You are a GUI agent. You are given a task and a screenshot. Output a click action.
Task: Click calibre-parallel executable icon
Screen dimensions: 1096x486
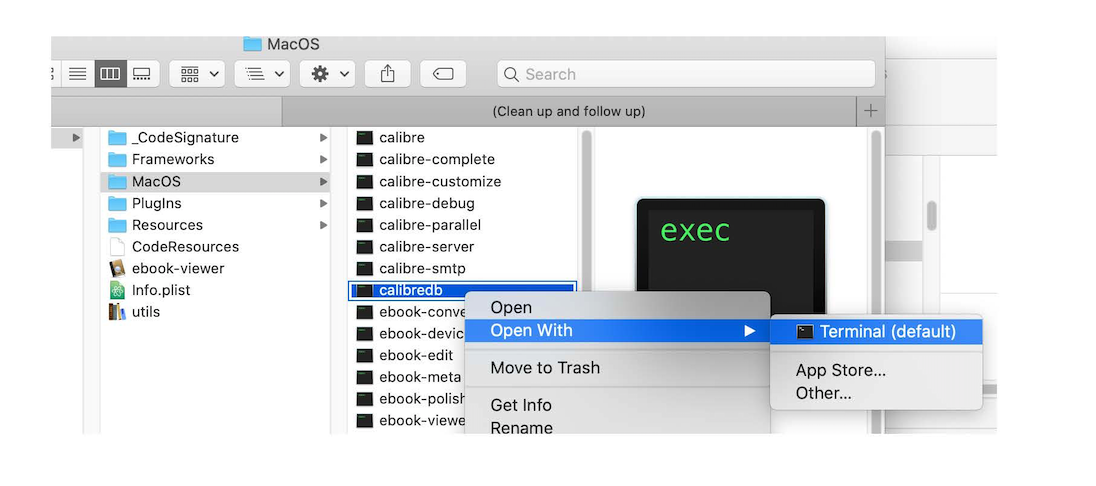pyautogui.click(x=364, y=225)
